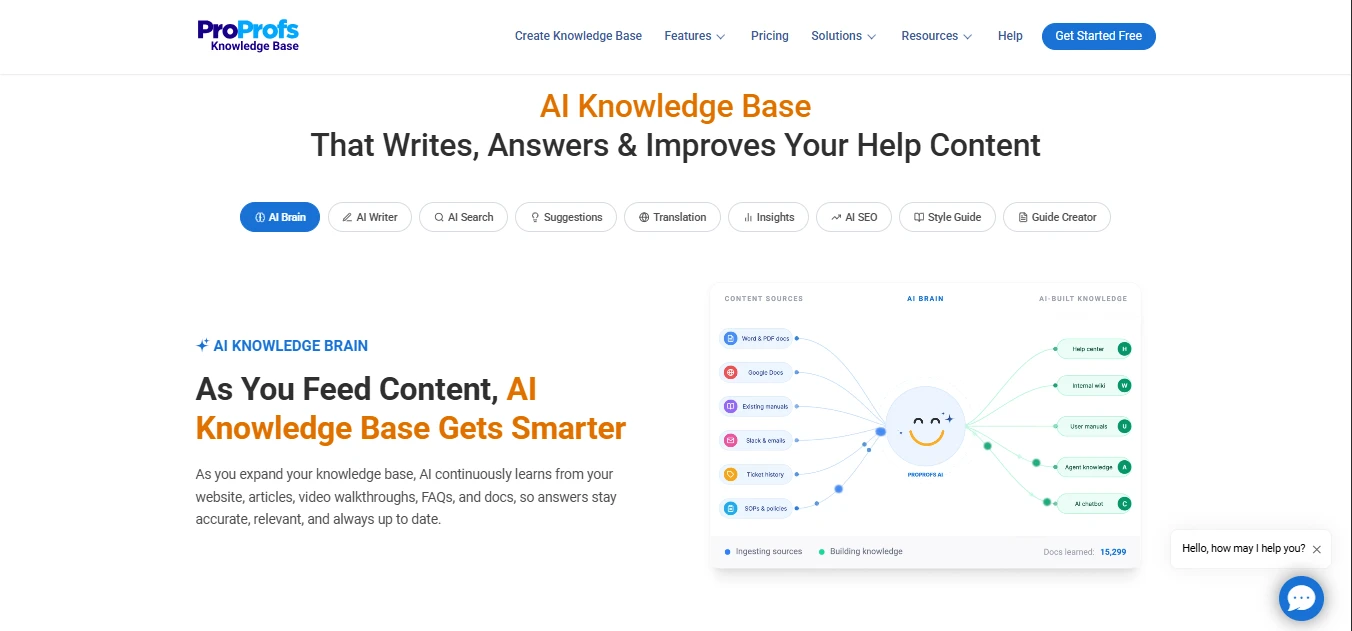Select the AI Search tab
The image size is (1352, 631).
coord(463,217)
